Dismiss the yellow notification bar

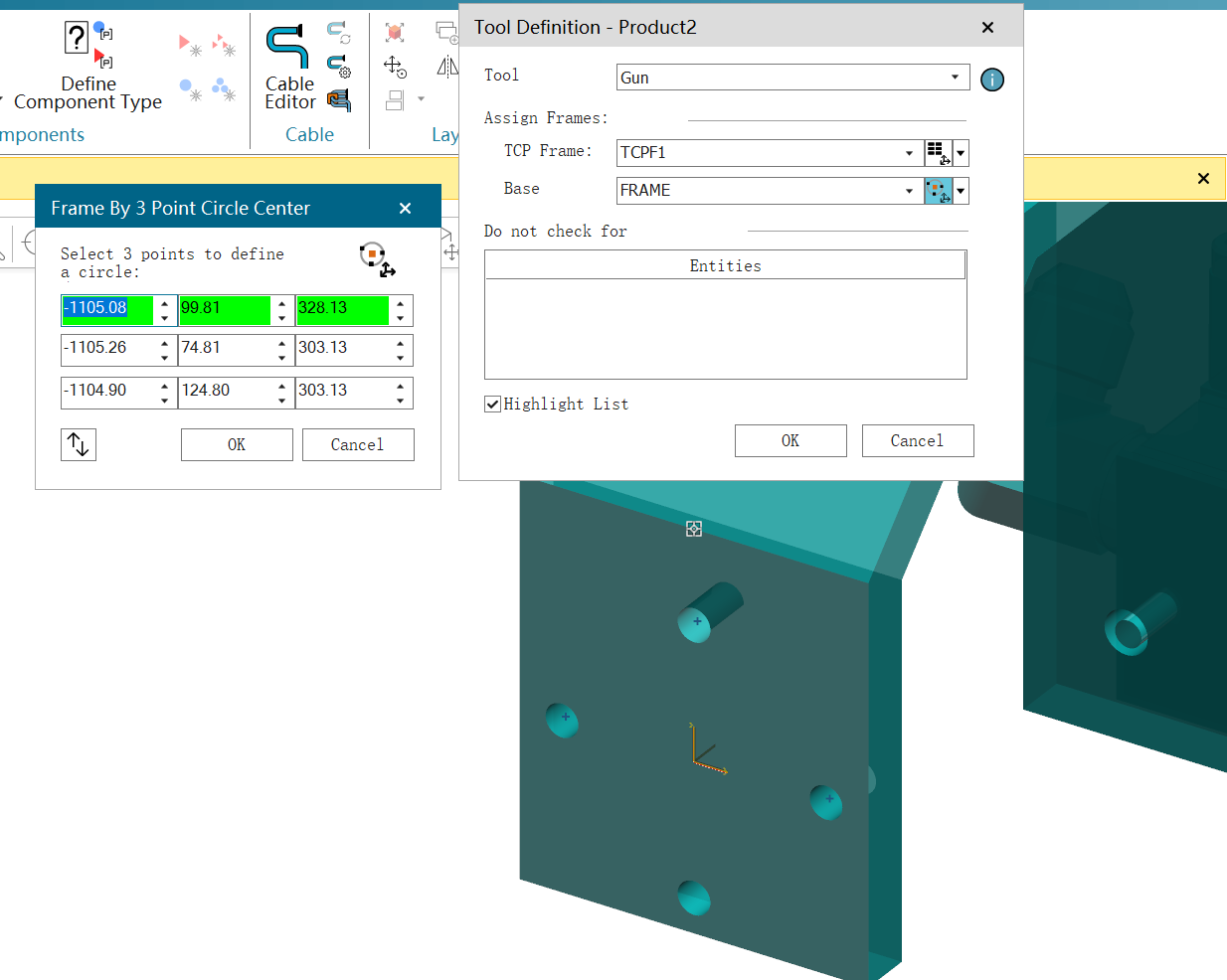click(x=1203, y=179)
